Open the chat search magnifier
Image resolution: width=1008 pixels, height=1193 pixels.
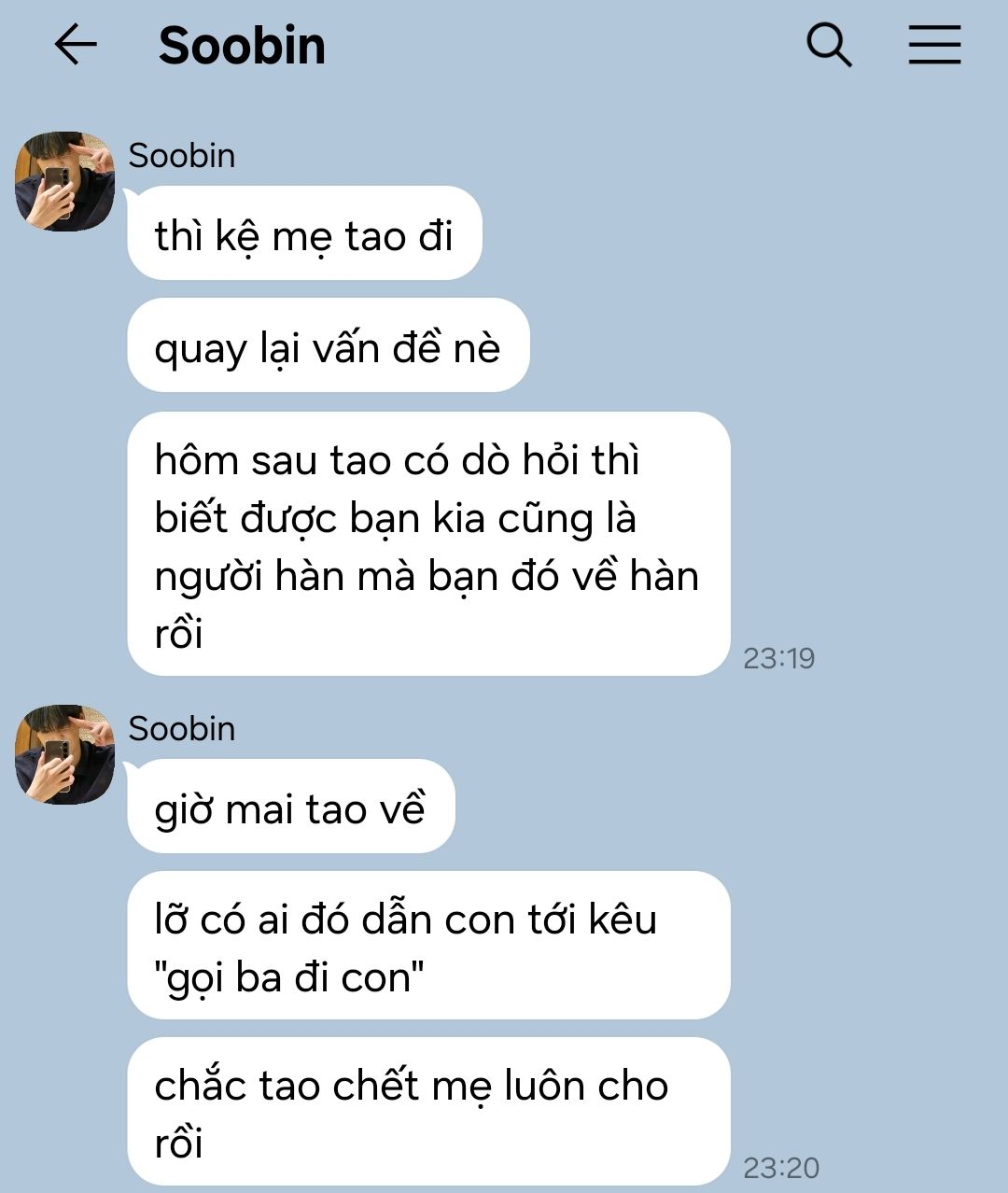(x=829, y=45)
